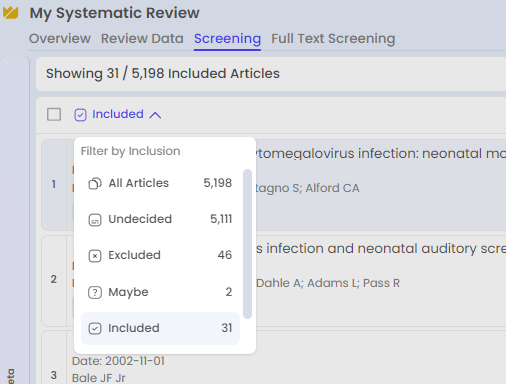Click the All Articles stacked pages icon
The height and width of the screenshot is (384, 506).
point(95,183)
